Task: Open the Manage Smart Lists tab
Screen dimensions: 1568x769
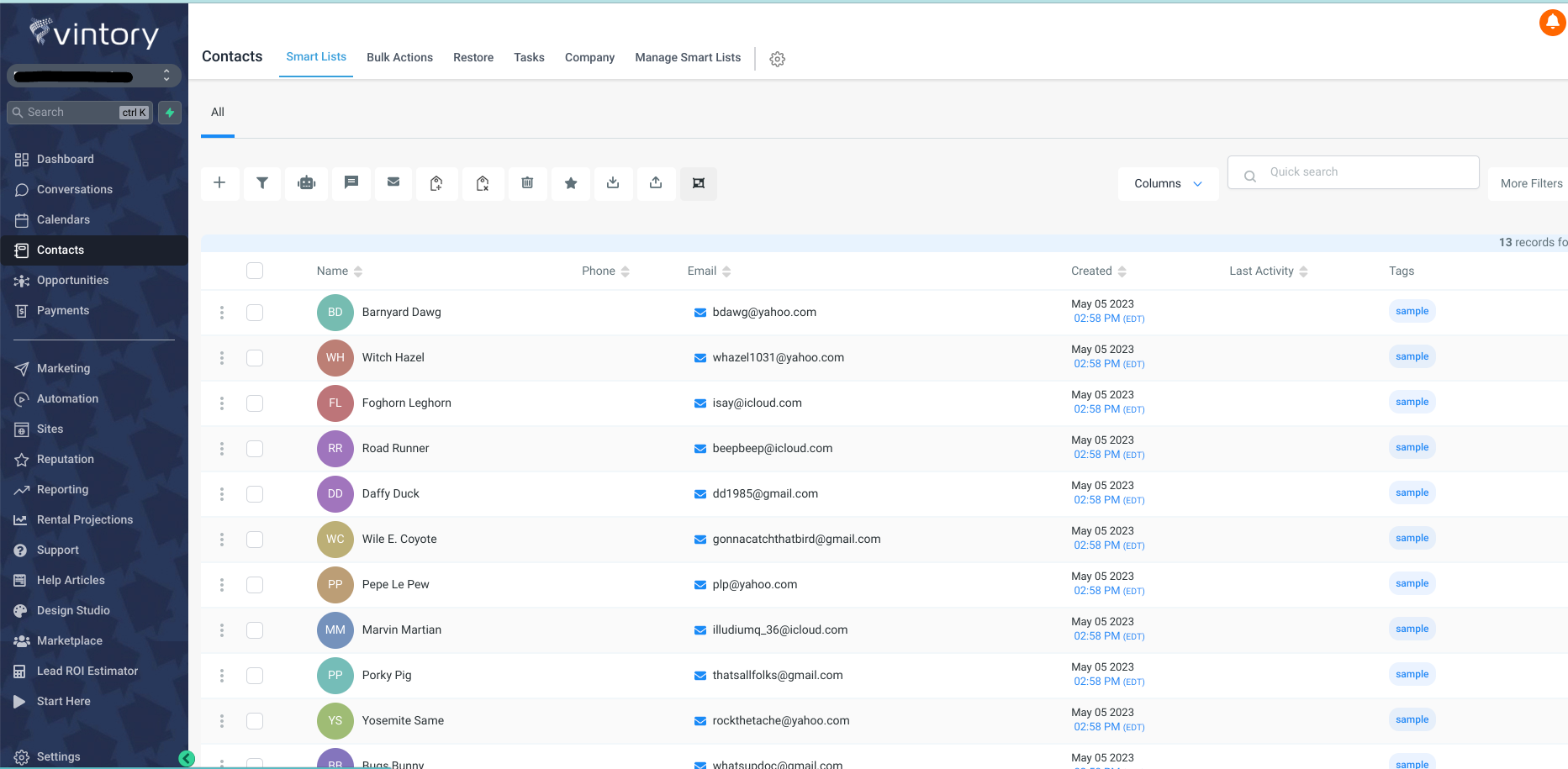Action: [x=688, y=57]
